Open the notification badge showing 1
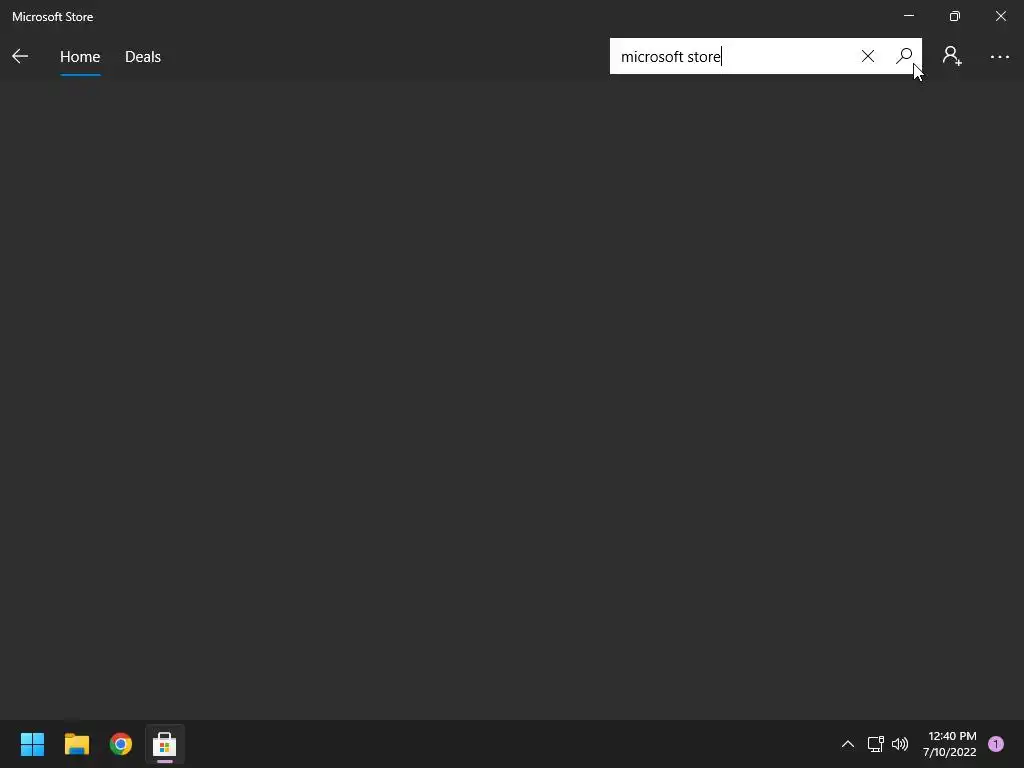The width and height of the screenshot is (1024, 768). point(995,743)
